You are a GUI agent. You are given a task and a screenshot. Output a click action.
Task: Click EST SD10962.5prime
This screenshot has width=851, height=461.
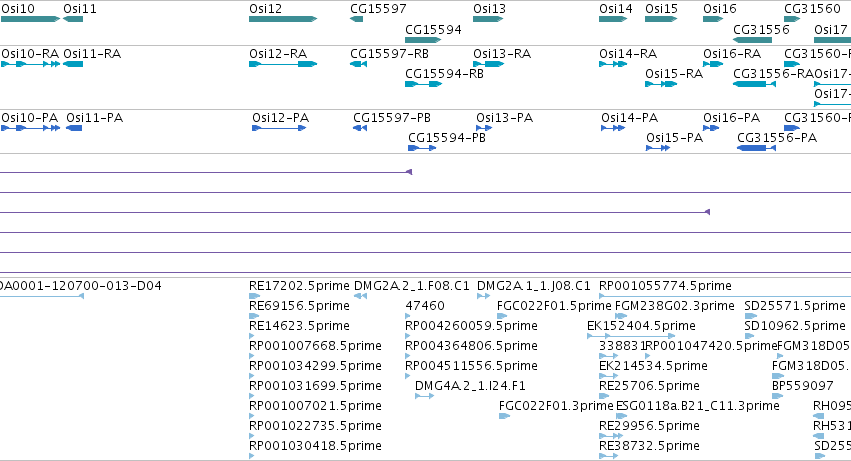tap(795, 326)
